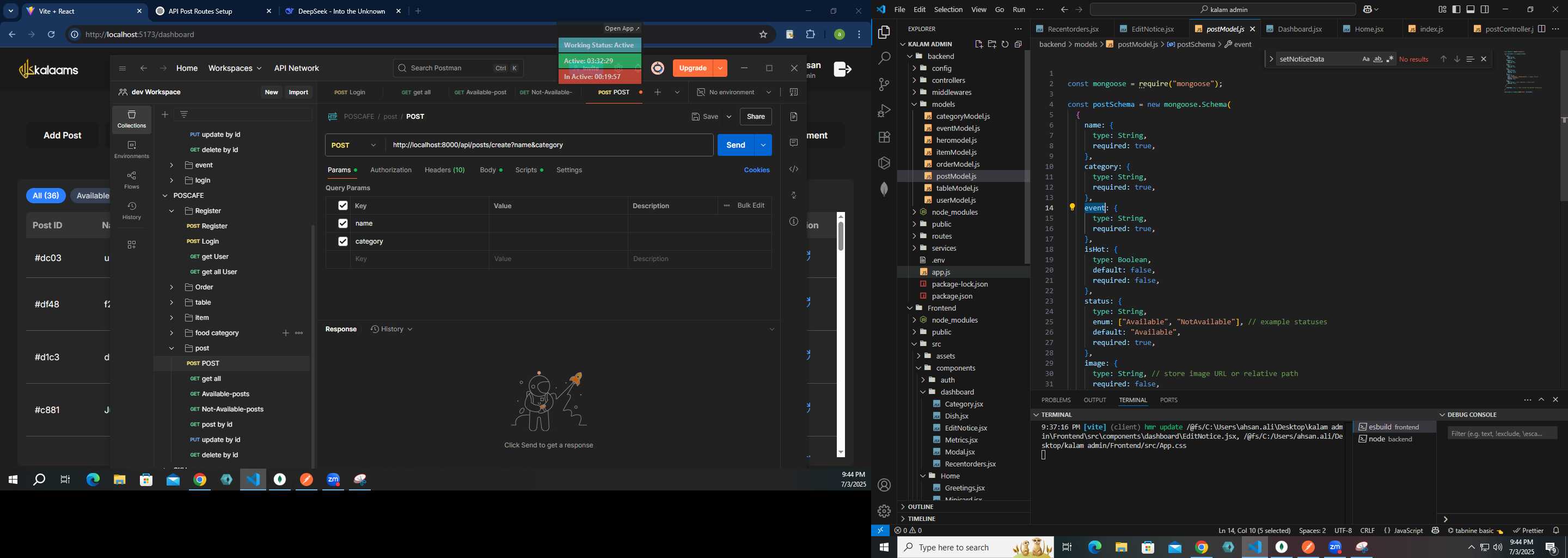Expand the controllers folder in Explorer

point(914,81)
